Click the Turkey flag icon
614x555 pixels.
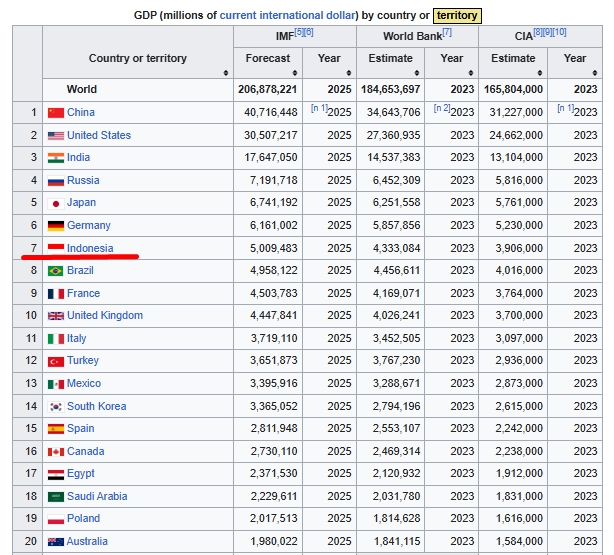[x=56, y=362]
